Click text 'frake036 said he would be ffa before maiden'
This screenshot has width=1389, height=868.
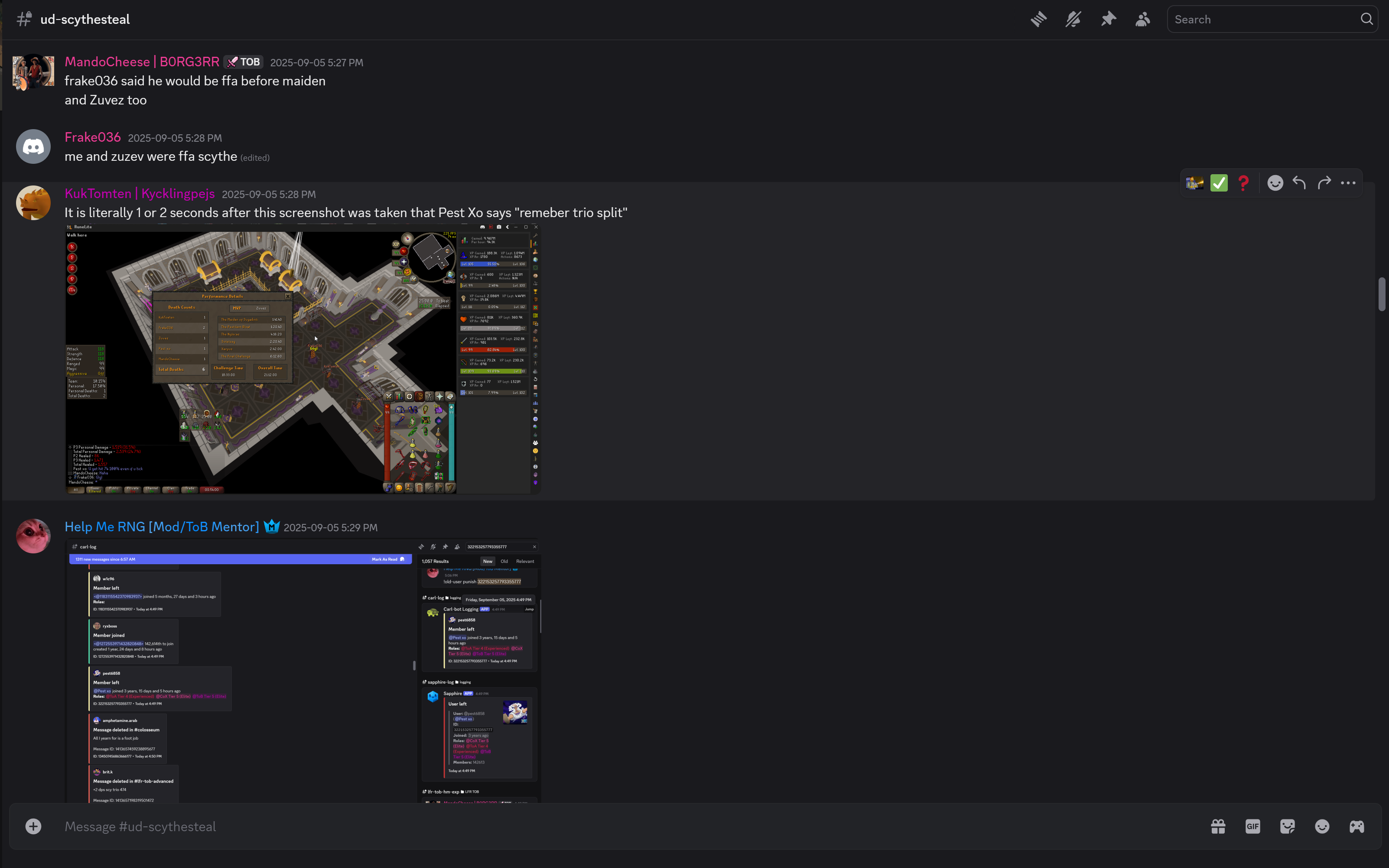click(195, 81)
